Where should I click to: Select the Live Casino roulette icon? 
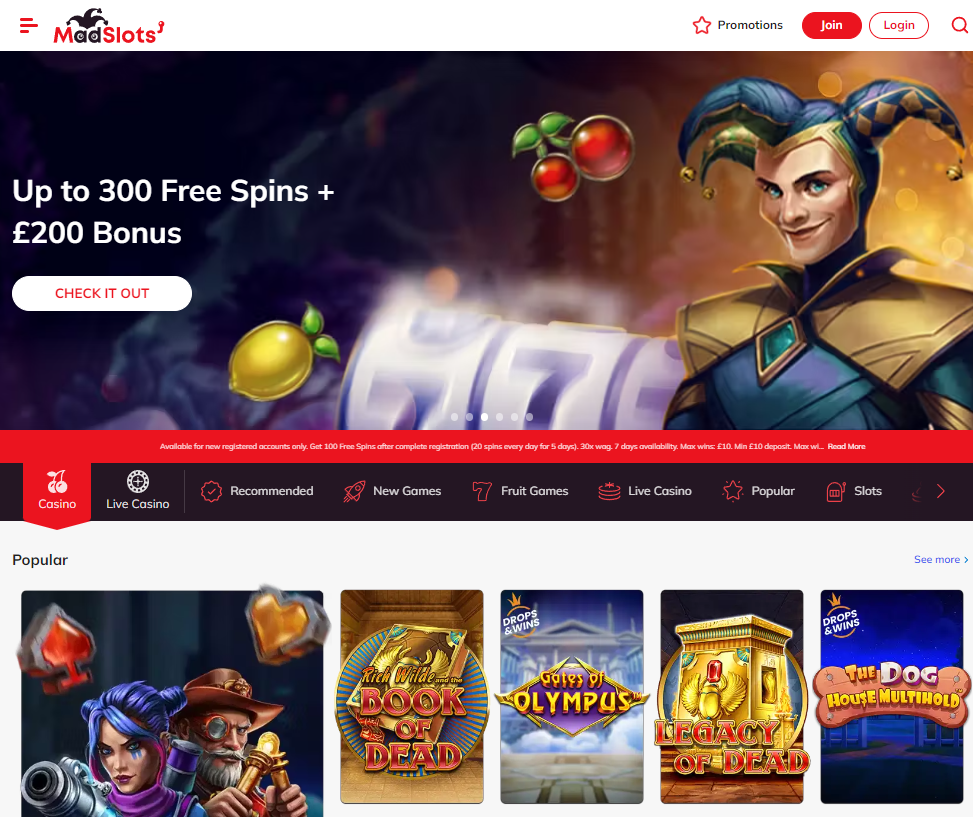point(138,481)
